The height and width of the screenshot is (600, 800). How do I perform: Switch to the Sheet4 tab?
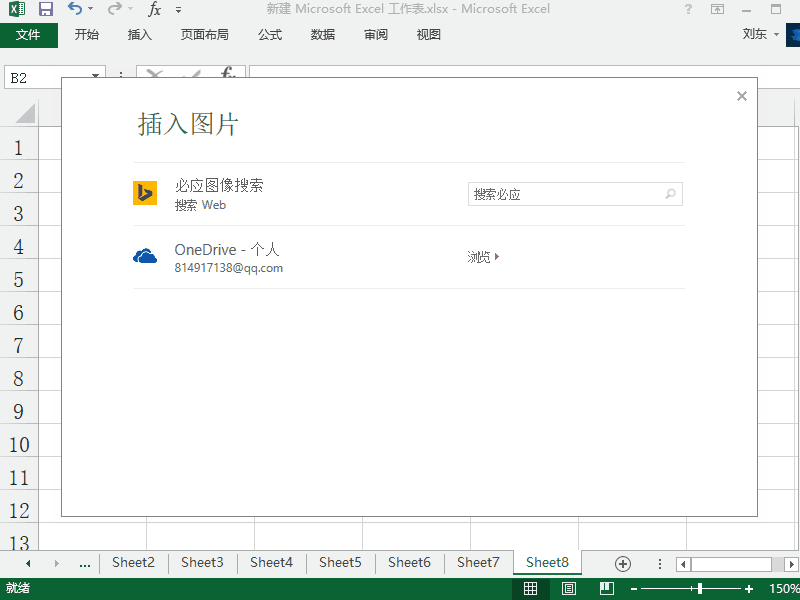[x=271, y=562]
